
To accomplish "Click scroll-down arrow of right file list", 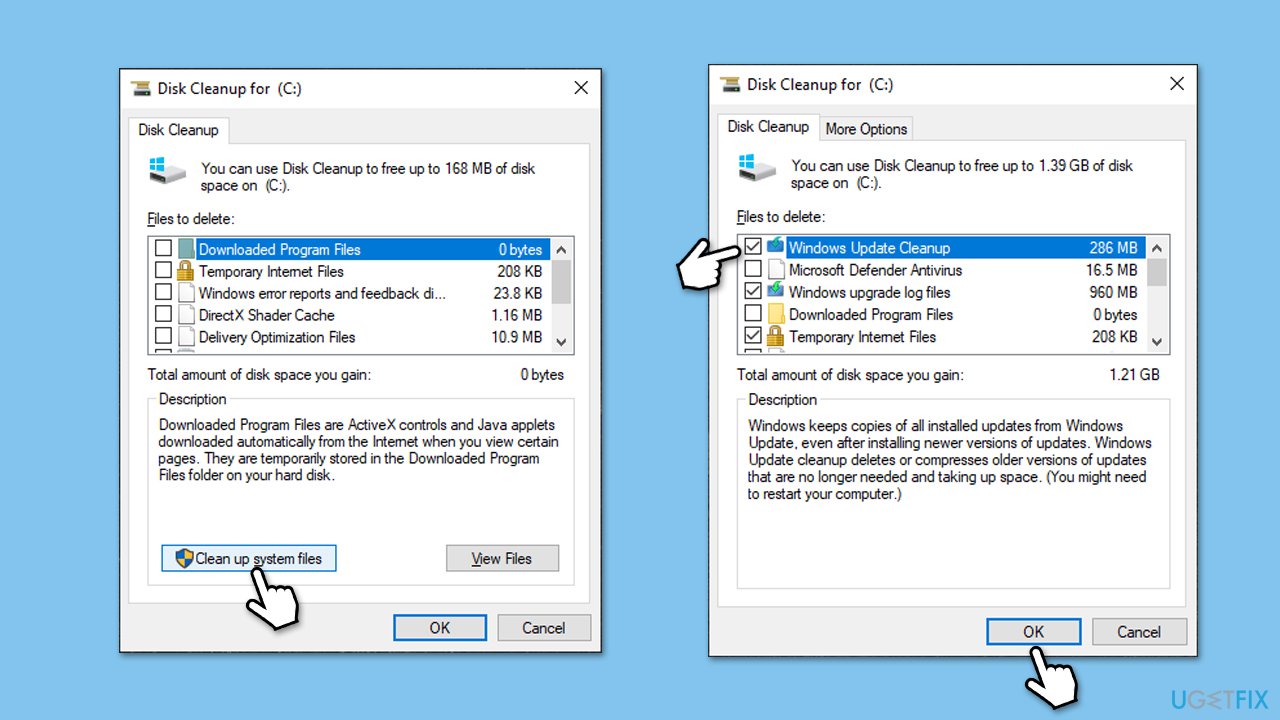I will pos(1157,341).
